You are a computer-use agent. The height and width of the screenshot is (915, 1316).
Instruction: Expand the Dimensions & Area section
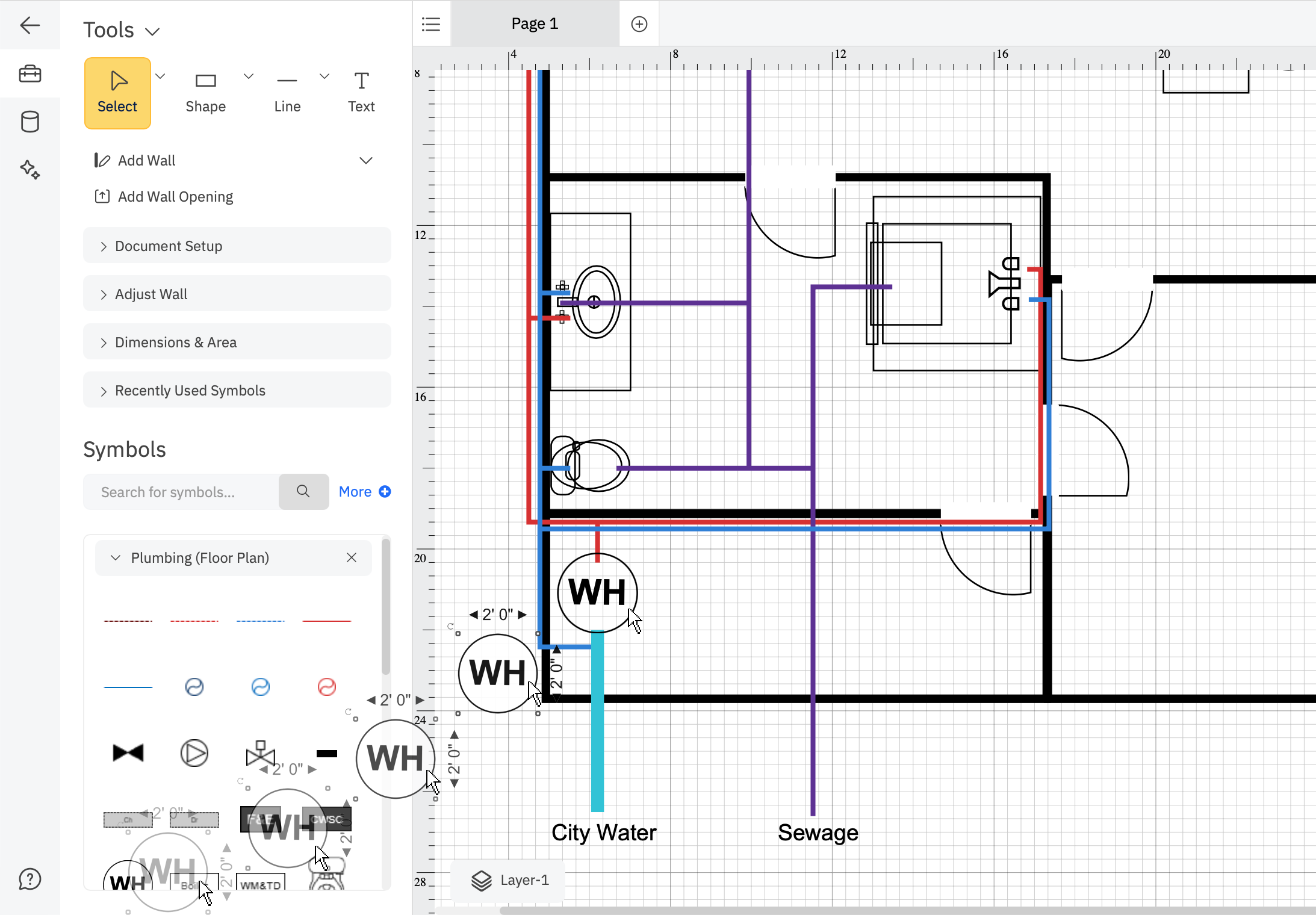point(237,341)
